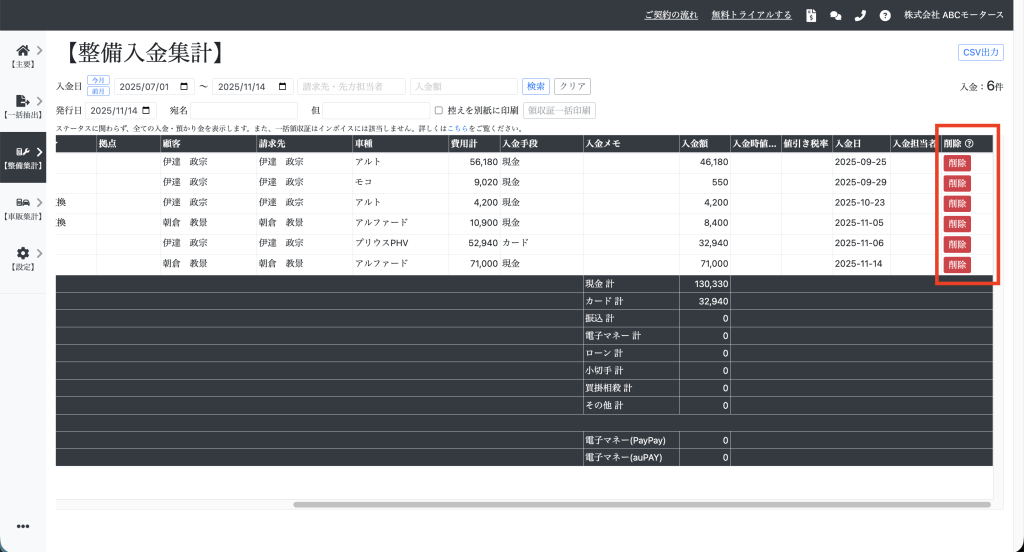Open the chat bubbles icon in header
The image size is (1024, 552).
point(835,15)
